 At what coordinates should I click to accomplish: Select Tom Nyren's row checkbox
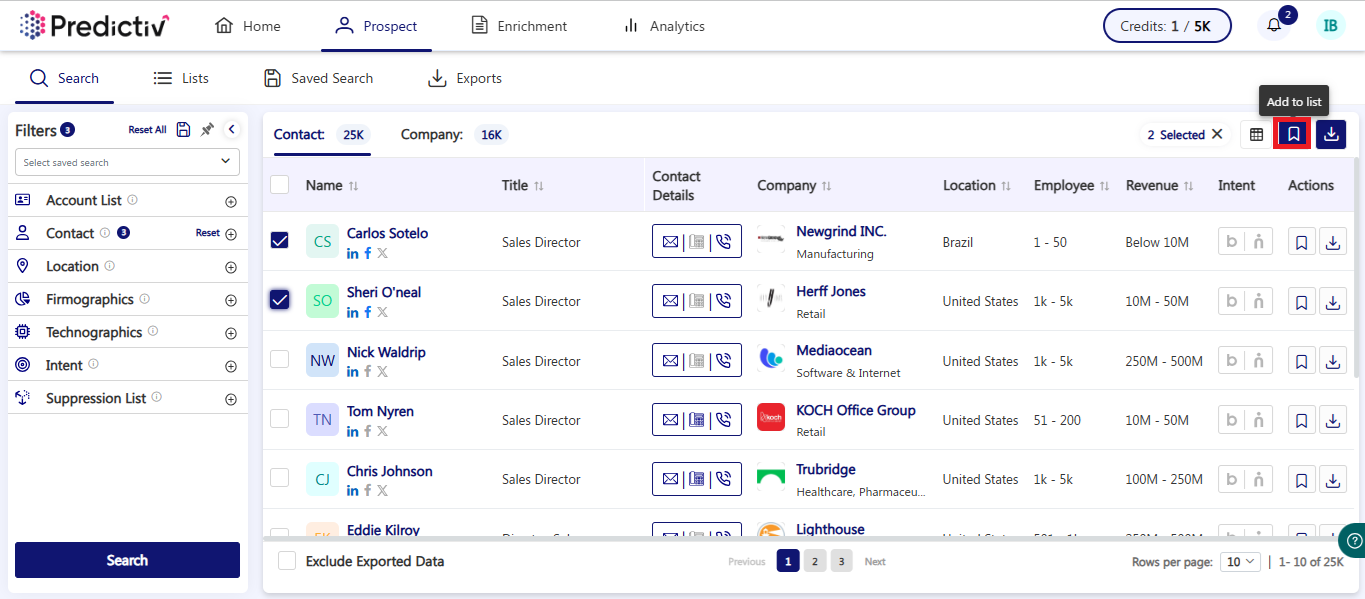280,418
